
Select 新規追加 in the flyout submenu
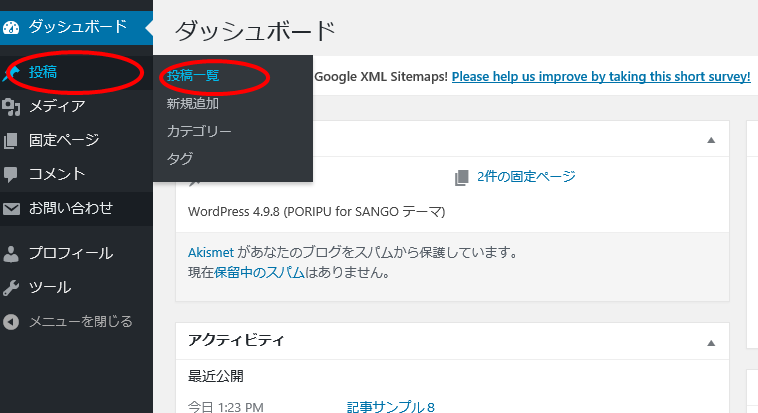coord(193,103)
